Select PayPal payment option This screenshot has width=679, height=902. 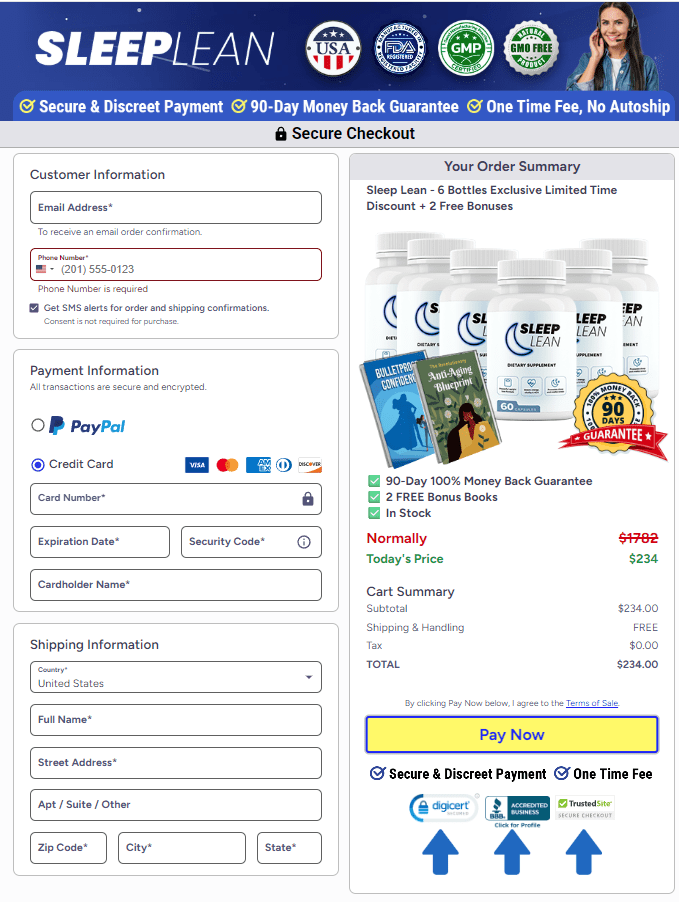[37, 425]
